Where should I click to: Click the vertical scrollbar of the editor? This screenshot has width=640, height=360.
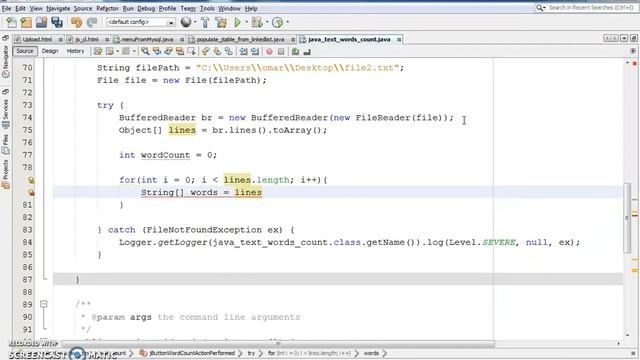627,218
